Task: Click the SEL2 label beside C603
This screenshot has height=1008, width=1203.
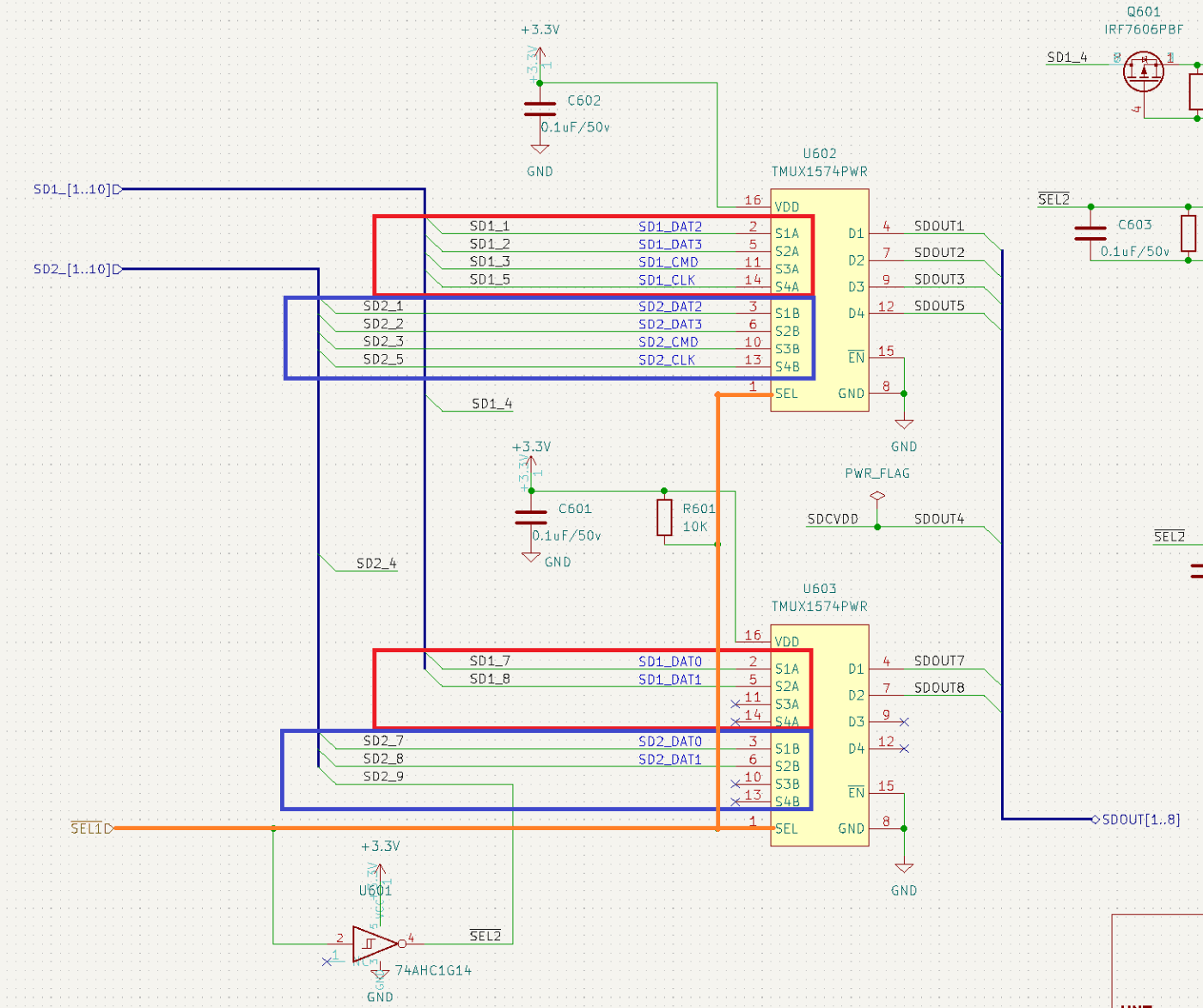Action: click(x=1053, y=199)
